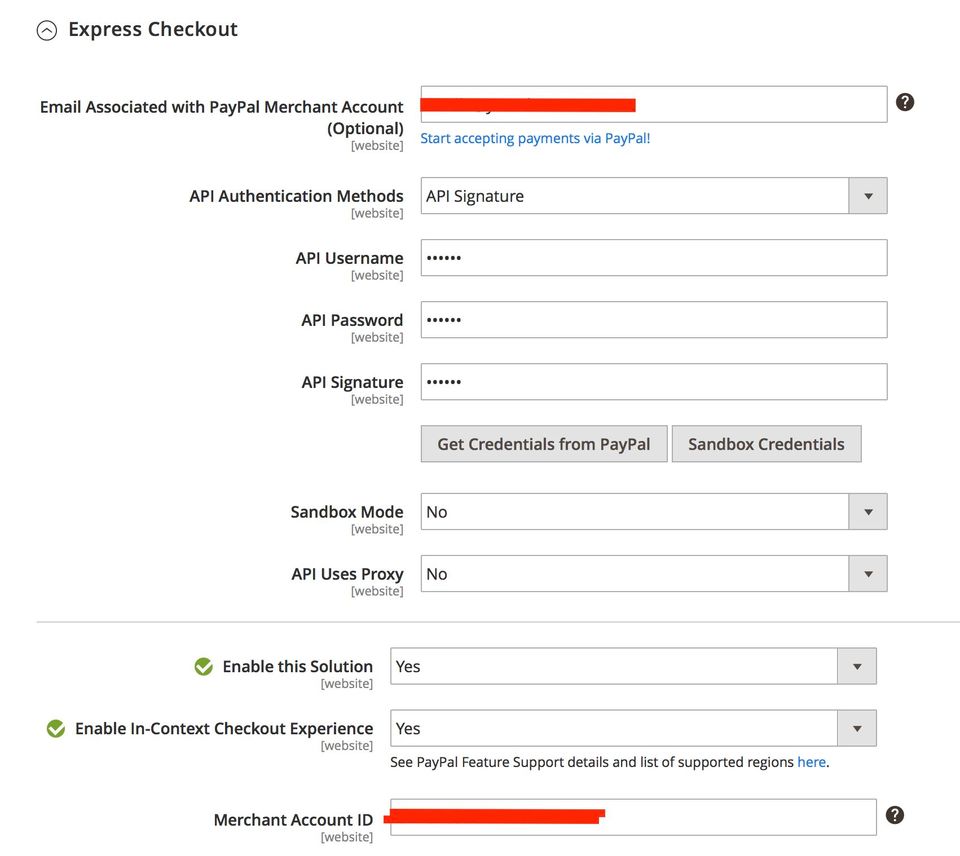960x856 pixels.
Task: Focus the Merchant Account ID field
Action: [x=633, y=817]
